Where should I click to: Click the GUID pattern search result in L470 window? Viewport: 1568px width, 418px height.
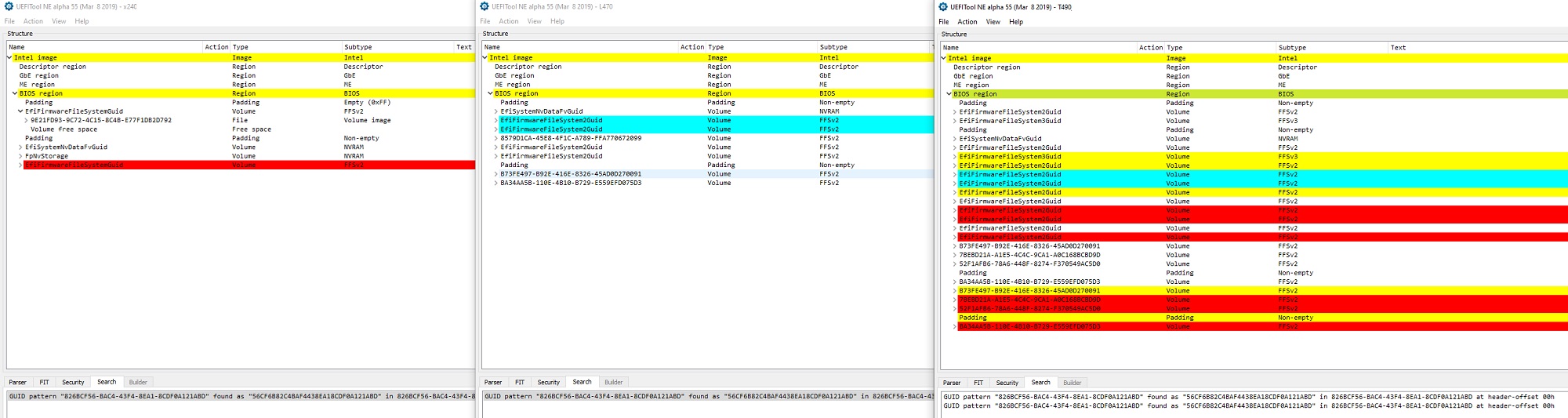tap(708, 397)
